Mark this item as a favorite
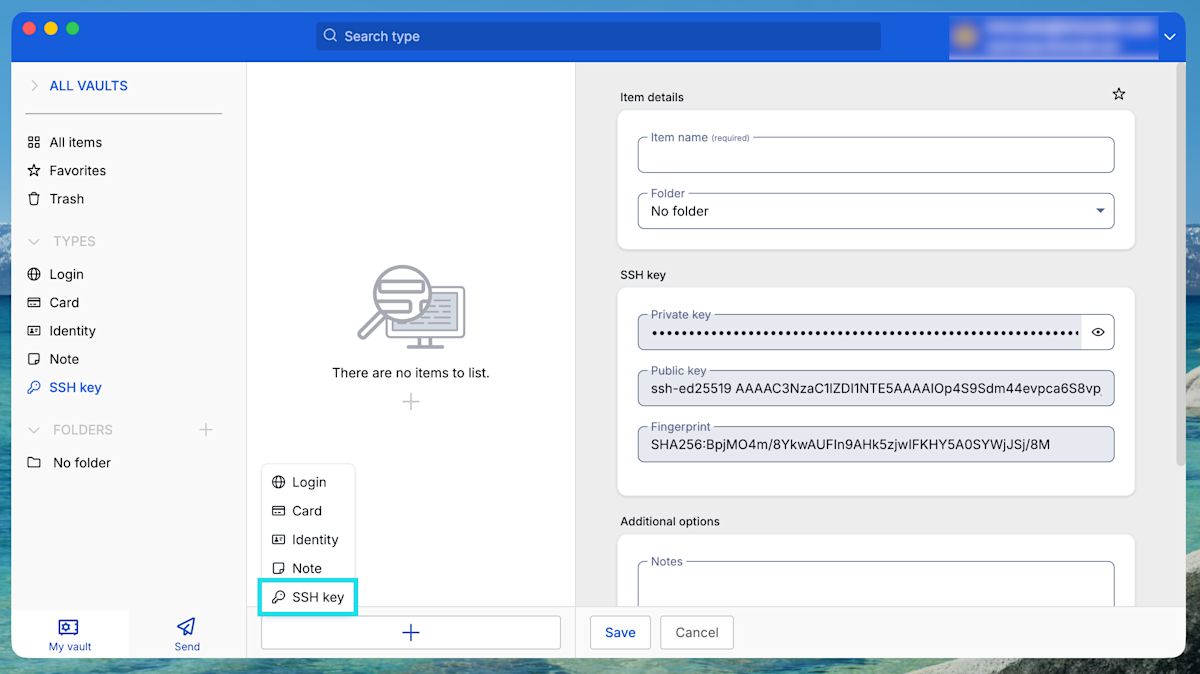The height and width of the screenshot is (674, 1200). click(x=1118, y=93)
